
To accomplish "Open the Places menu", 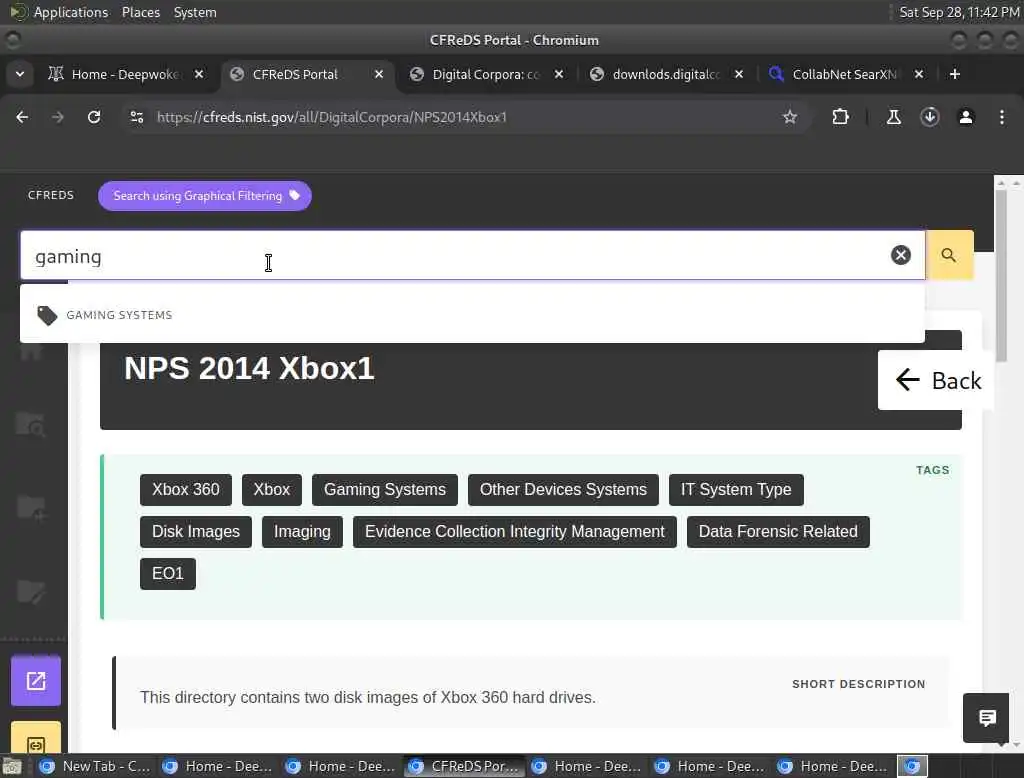I will pos(140,12).
